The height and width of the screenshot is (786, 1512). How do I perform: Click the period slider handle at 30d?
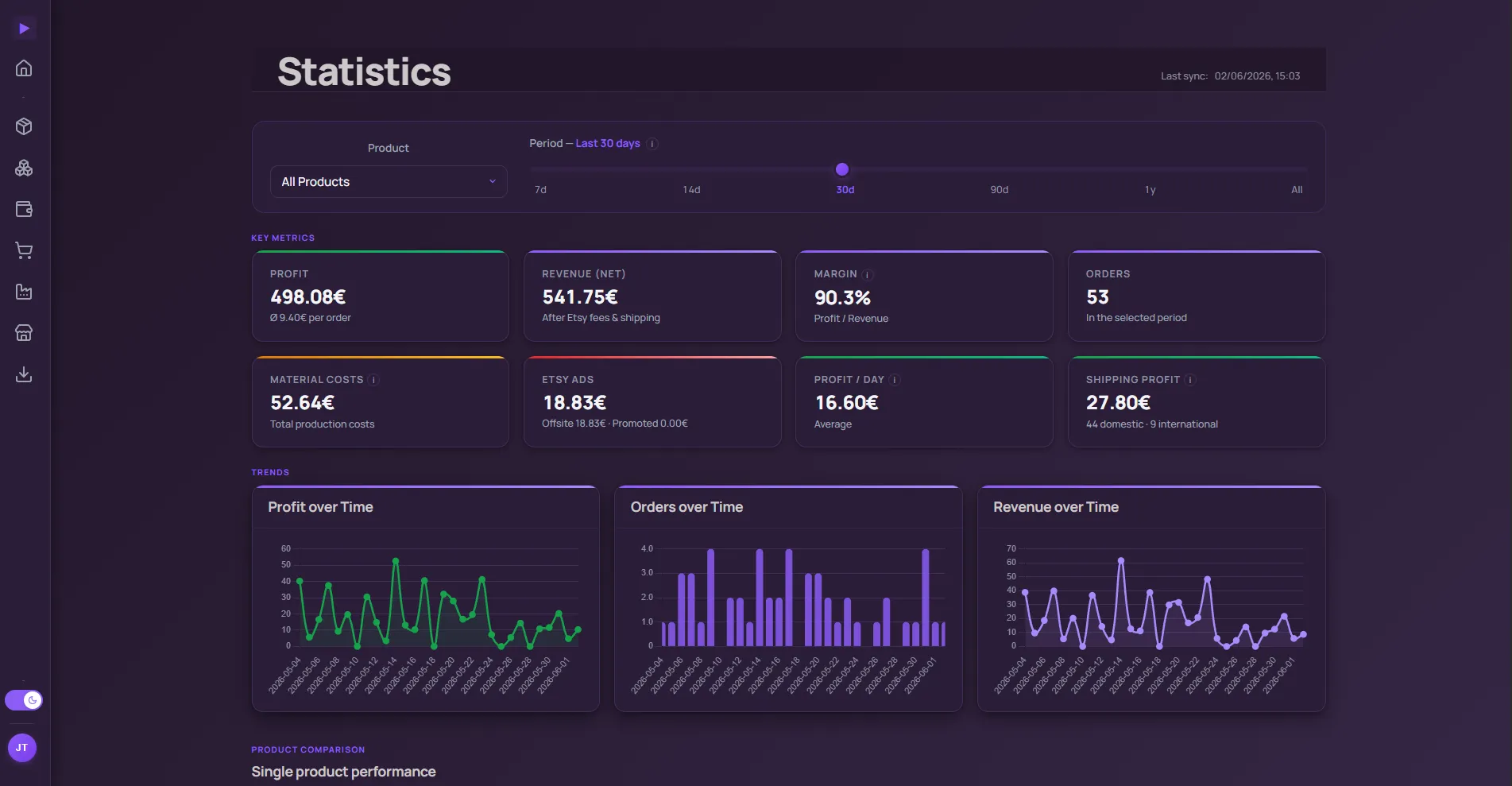tap(842, 169)
